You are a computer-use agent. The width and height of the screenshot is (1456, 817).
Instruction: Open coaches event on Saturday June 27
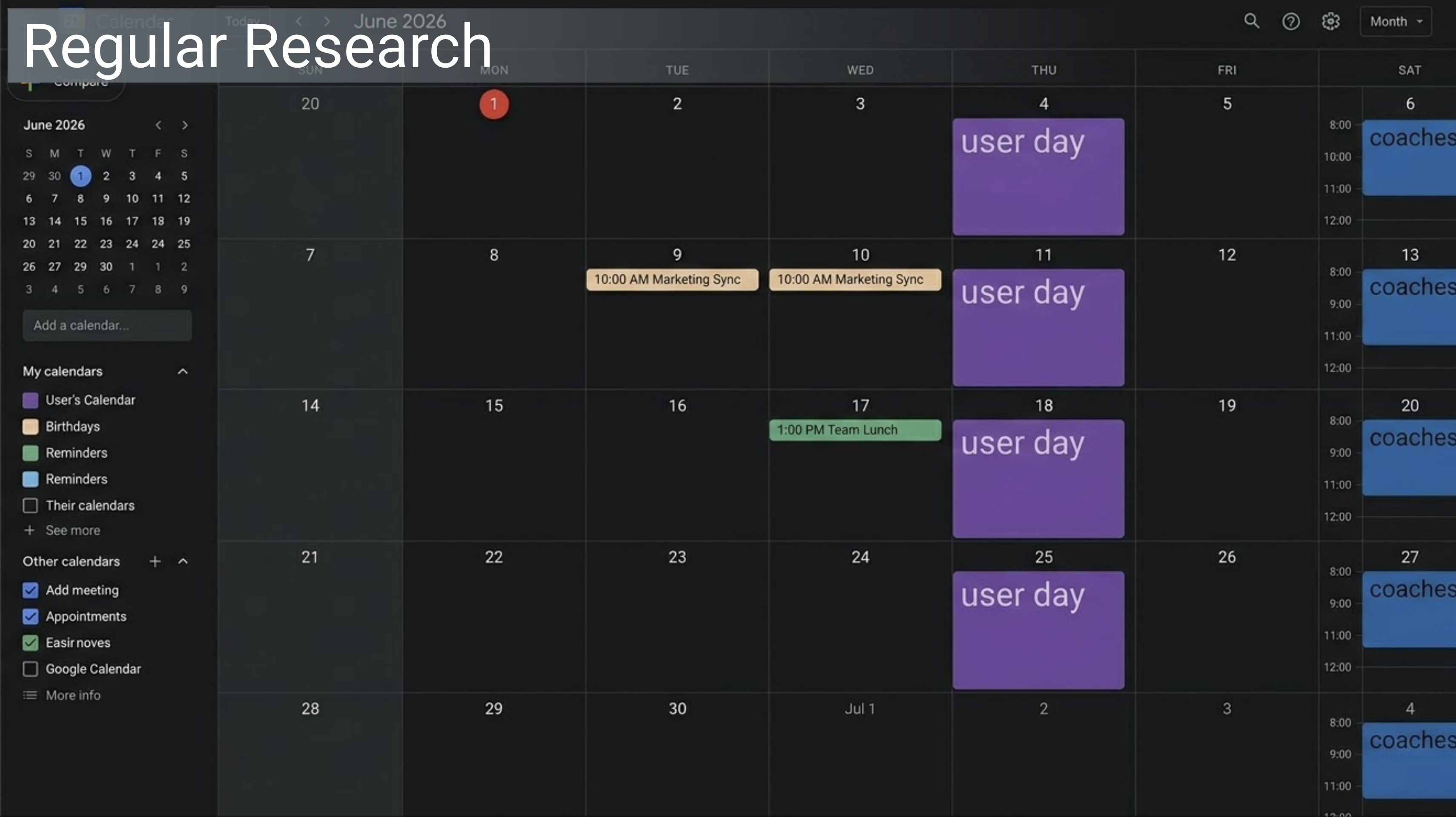tap(1409, 609)
